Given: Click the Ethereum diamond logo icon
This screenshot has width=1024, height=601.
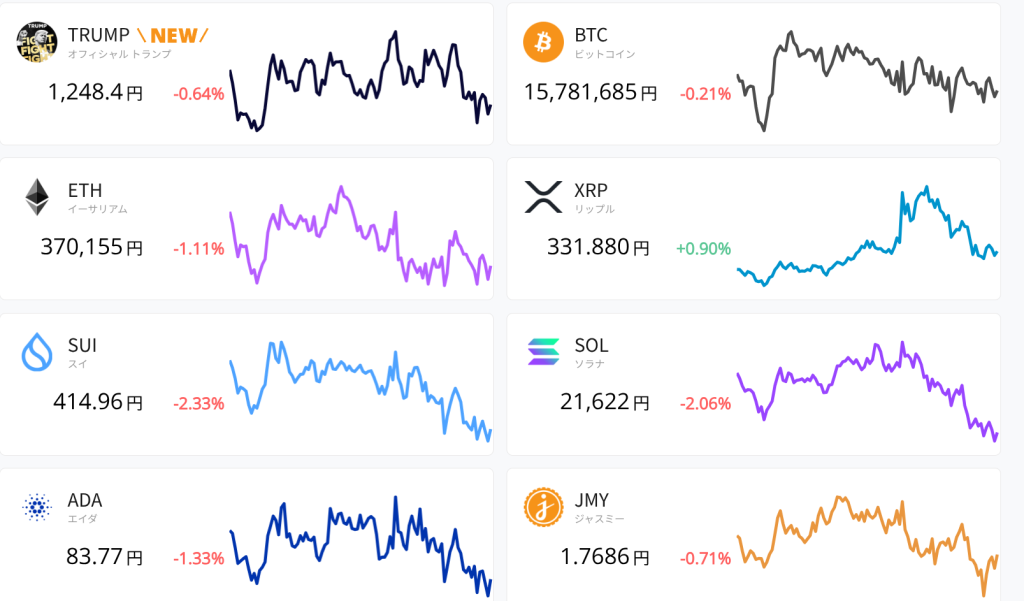Looking at the screenshot, I should pos(37,197).
